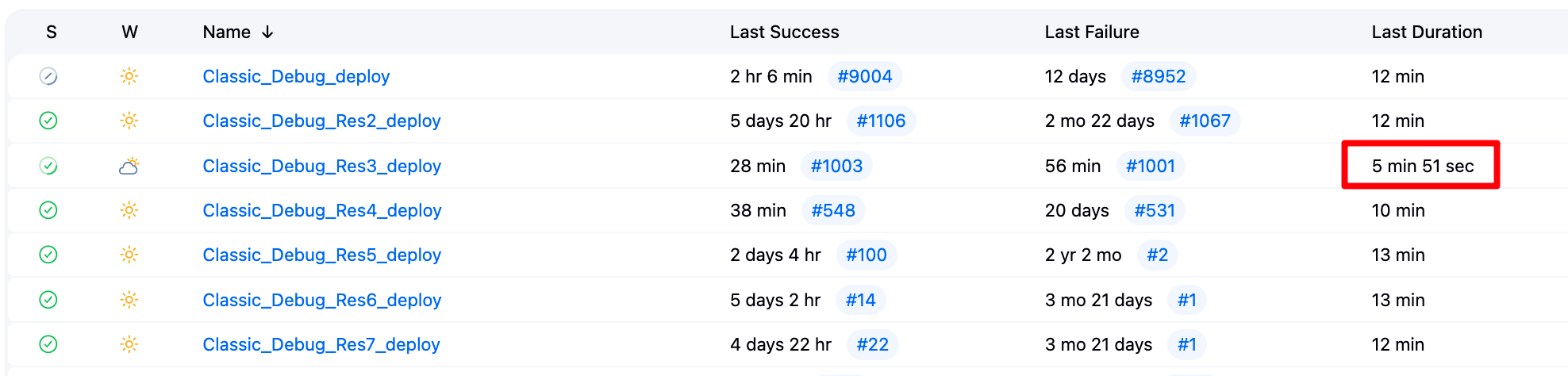Open last failed build #8952
This screenshot has height=376, width=1568.
(1158, 76)
